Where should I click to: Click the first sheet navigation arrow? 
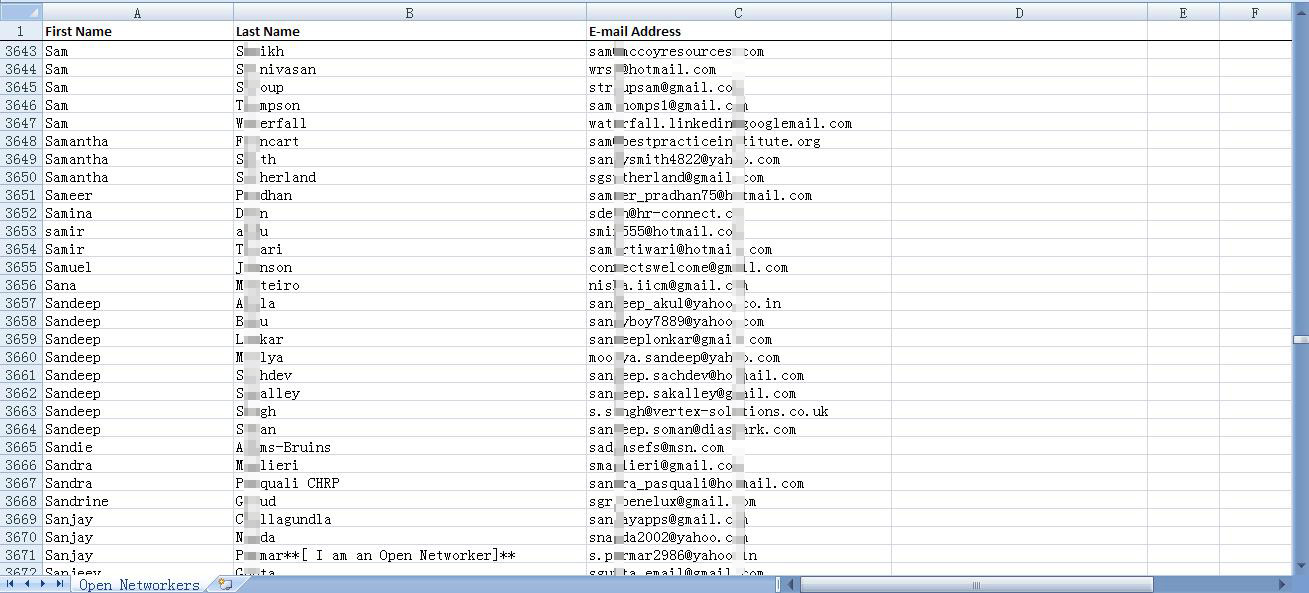[x=10, y=584]
